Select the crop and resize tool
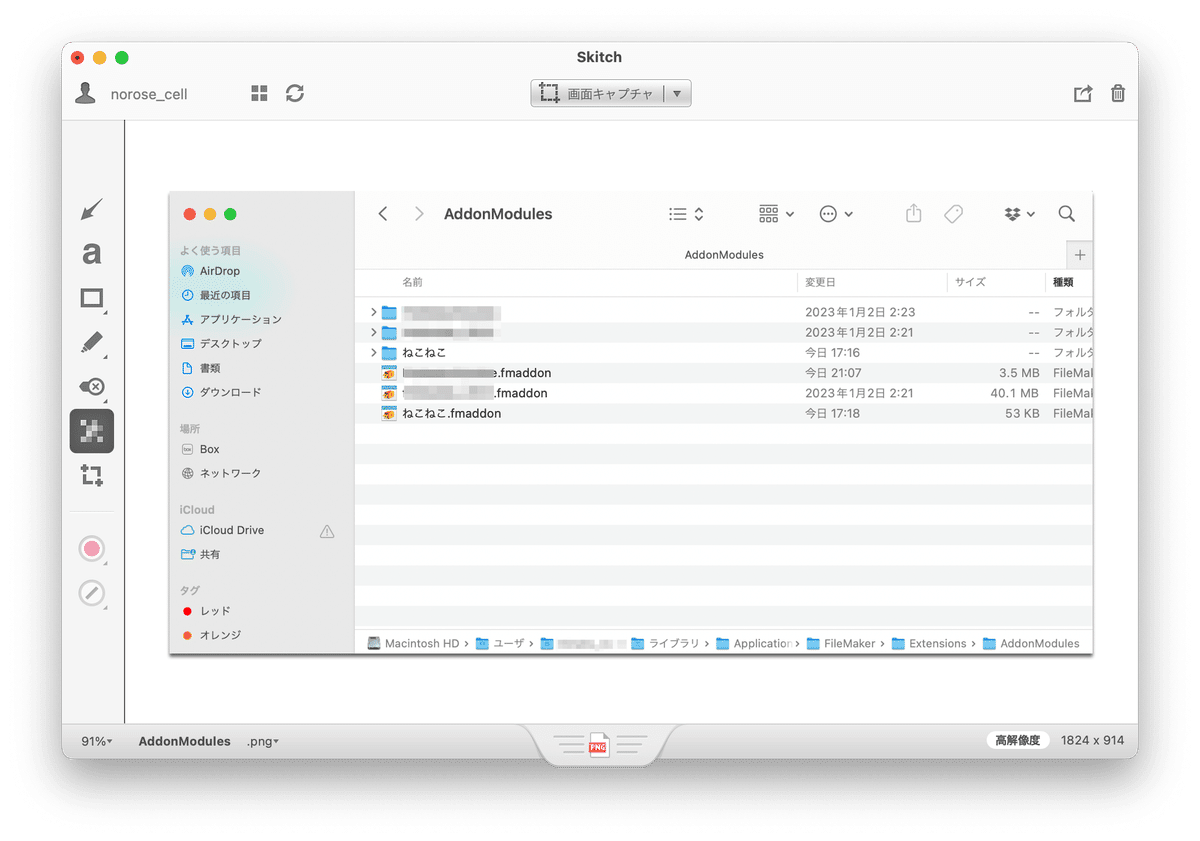 tap(91, 475)
